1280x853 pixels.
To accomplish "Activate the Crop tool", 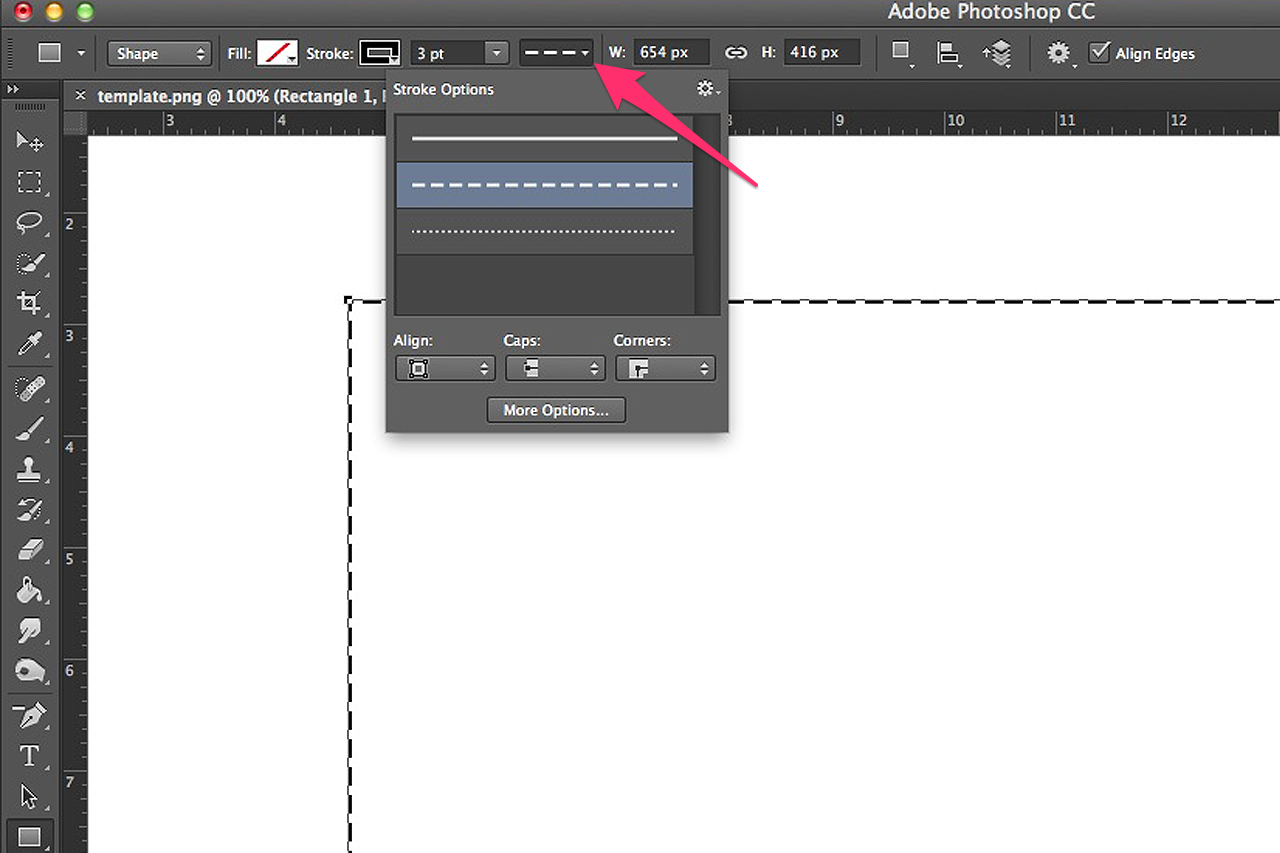I will coord(30,303).
